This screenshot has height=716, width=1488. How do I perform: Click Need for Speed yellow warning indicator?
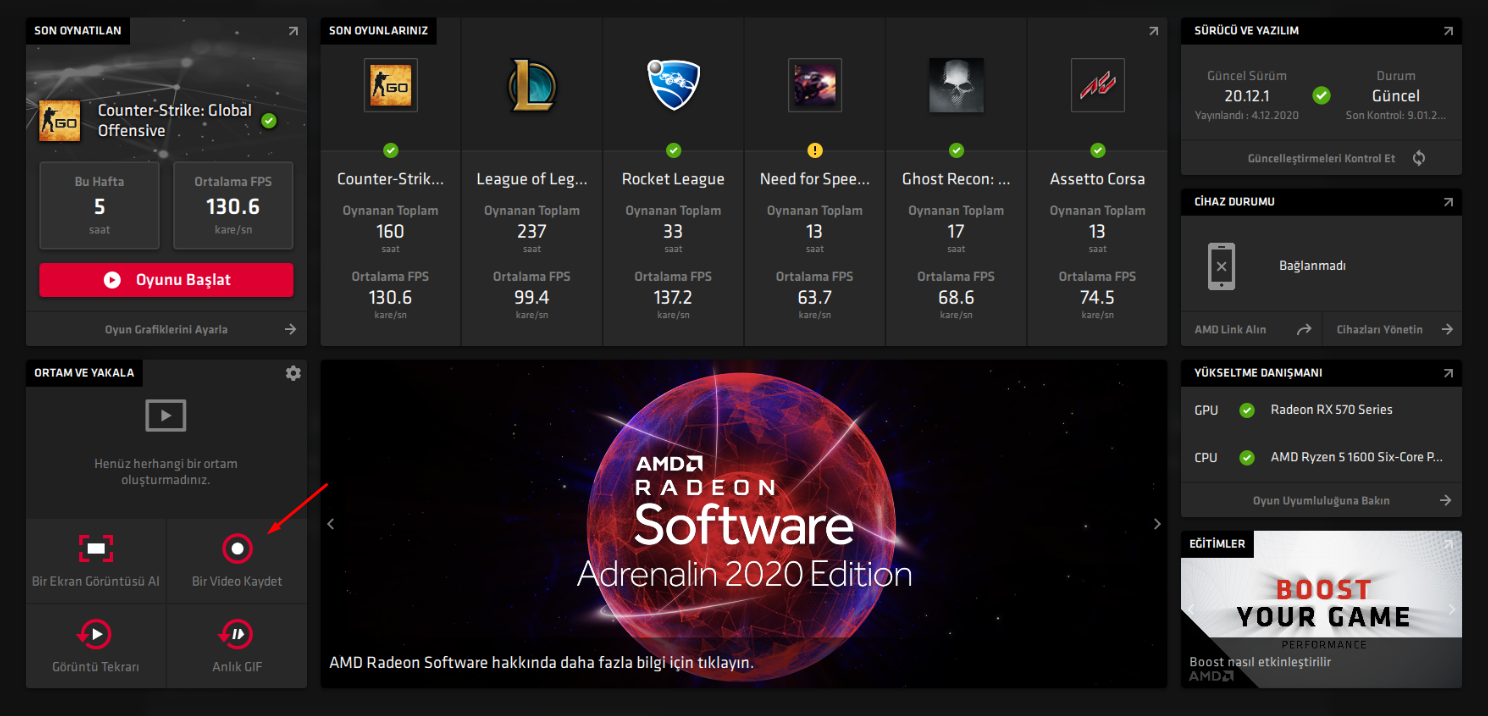(x=815, y=151)
